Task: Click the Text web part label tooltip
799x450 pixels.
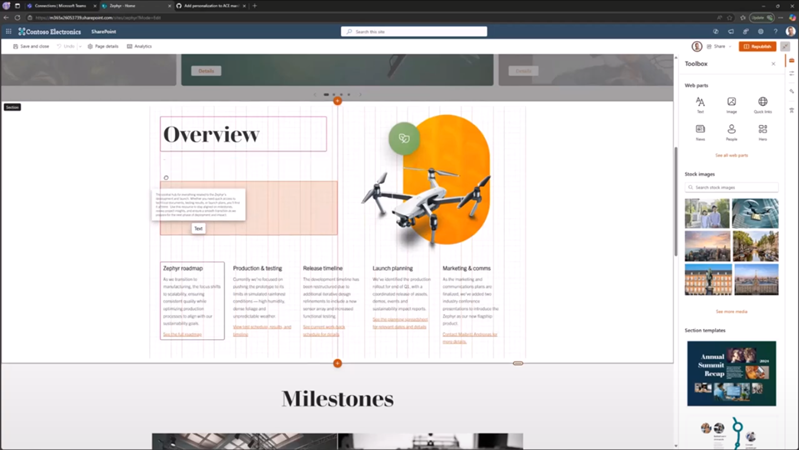Action: tap(198, 228)
